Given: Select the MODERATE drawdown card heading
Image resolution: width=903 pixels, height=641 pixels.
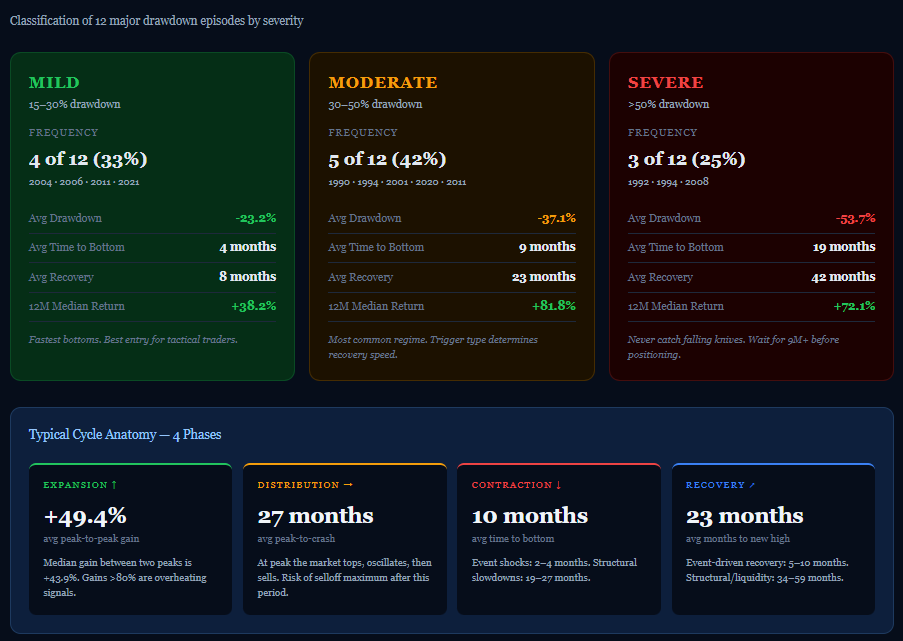Looking at the screenshot, I should pos(383,82).
